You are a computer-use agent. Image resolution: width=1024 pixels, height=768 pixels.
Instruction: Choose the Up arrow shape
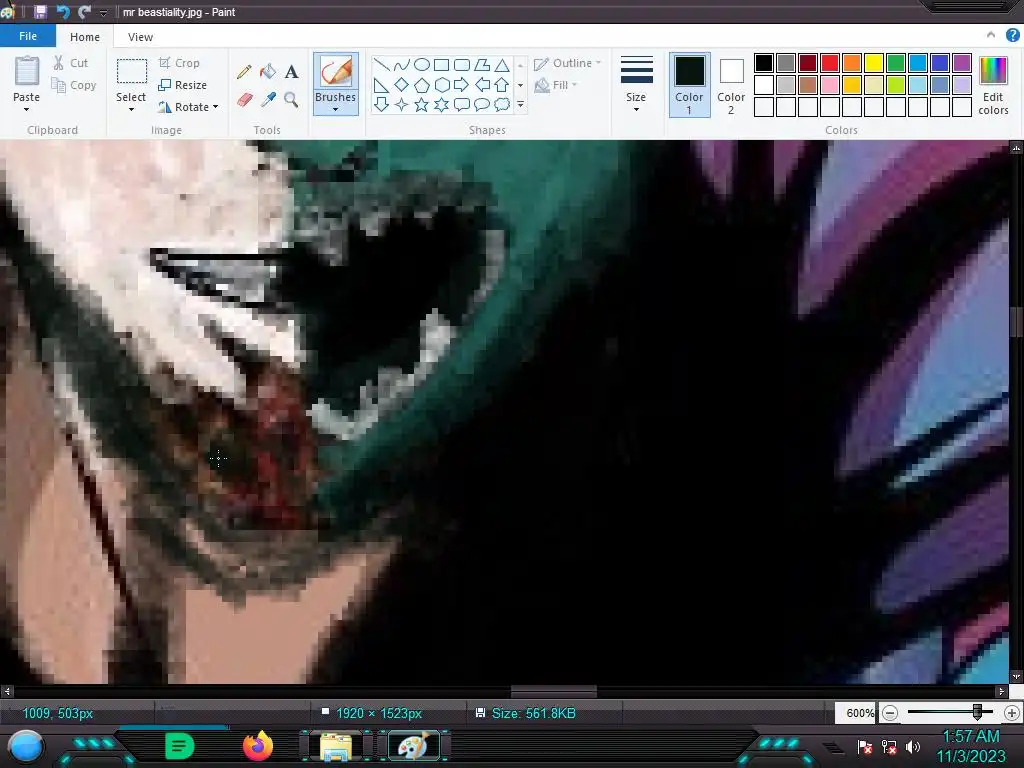pyautogui.click(x=502, y=85)
